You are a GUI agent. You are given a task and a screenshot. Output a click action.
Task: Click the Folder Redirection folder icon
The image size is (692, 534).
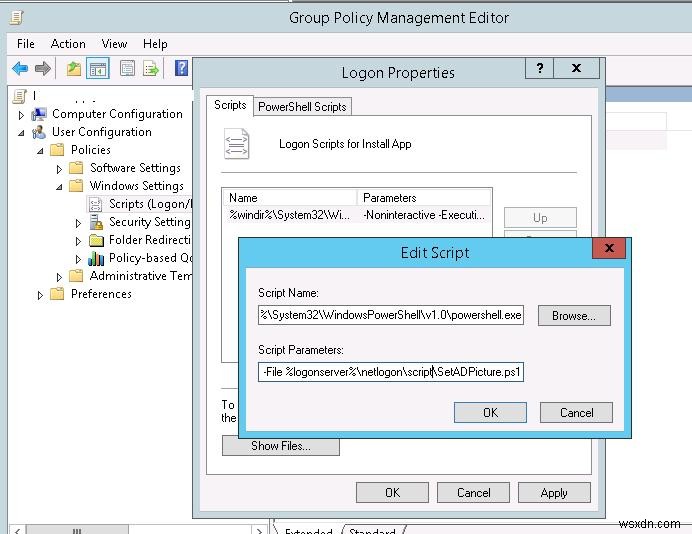pyautogui.click(x=96, y=240)
